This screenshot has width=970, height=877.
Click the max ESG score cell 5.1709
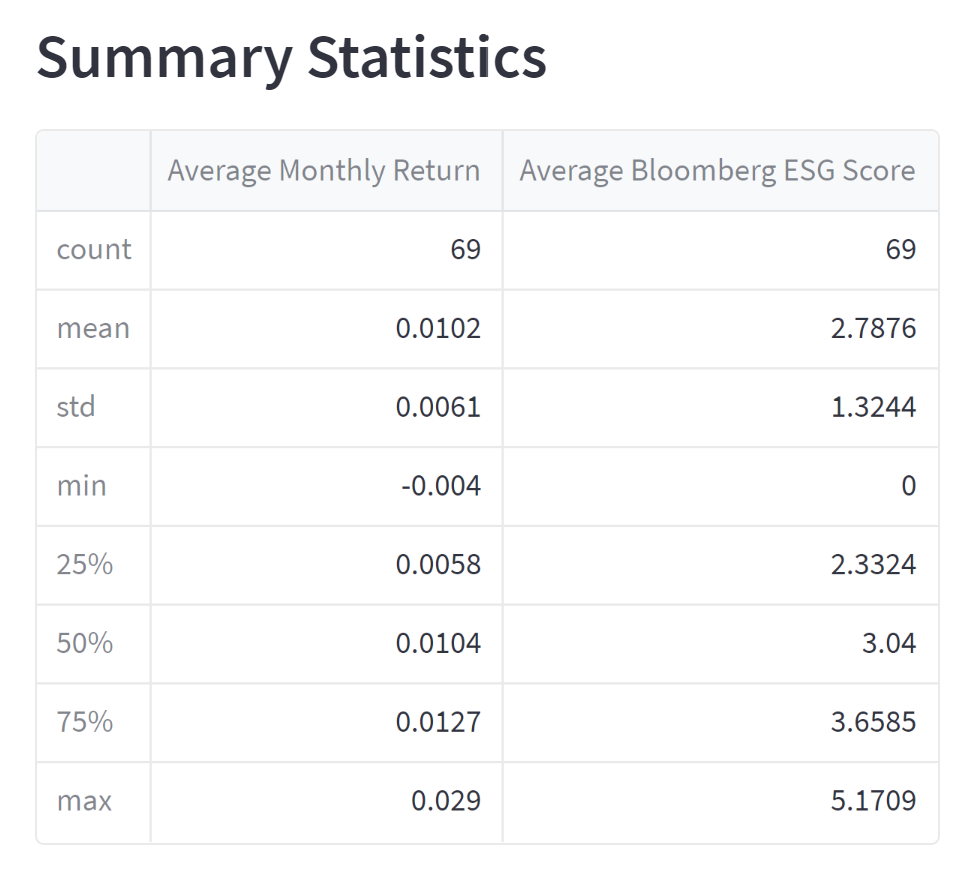tap(873, 801)
